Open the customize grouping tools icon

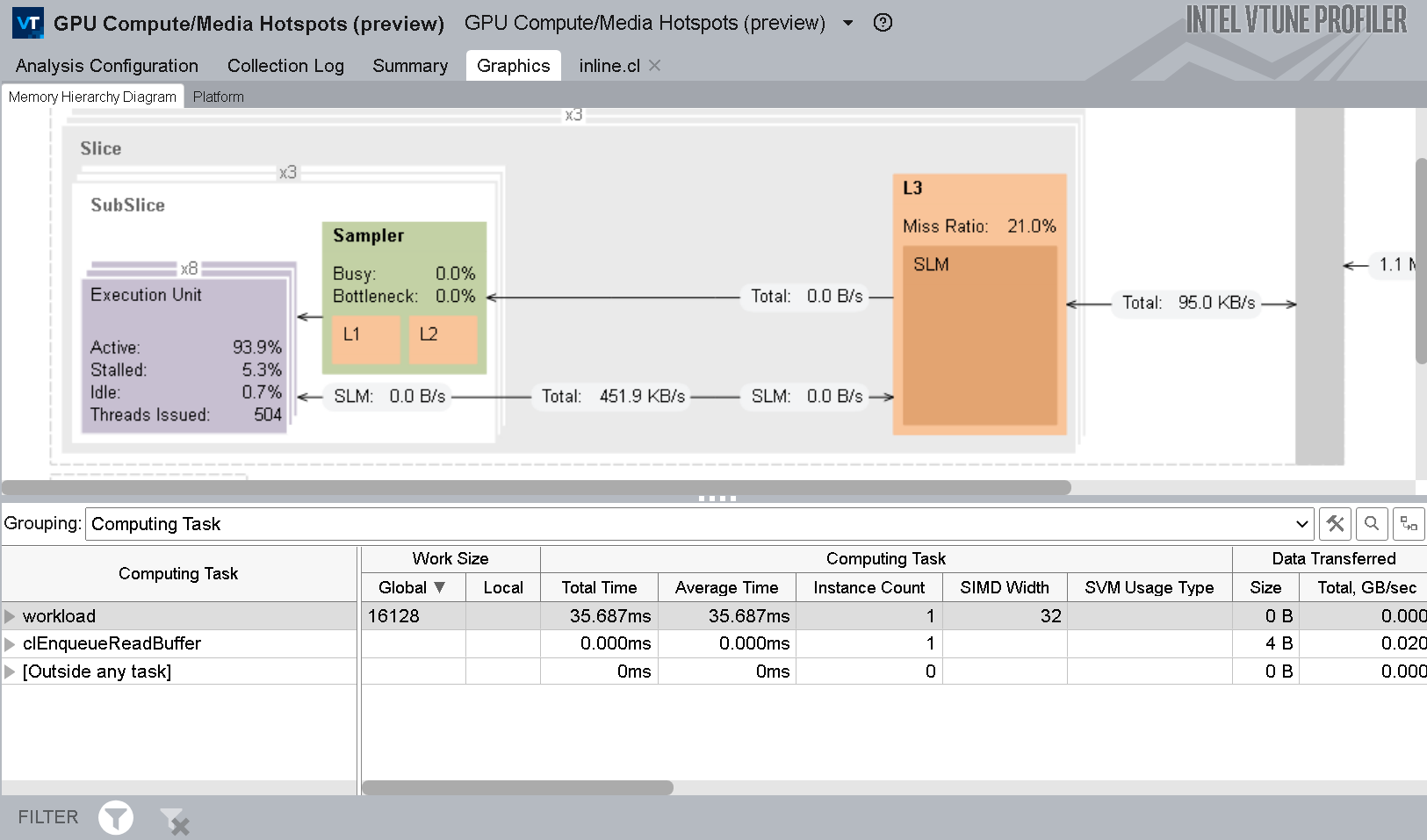1335,524
